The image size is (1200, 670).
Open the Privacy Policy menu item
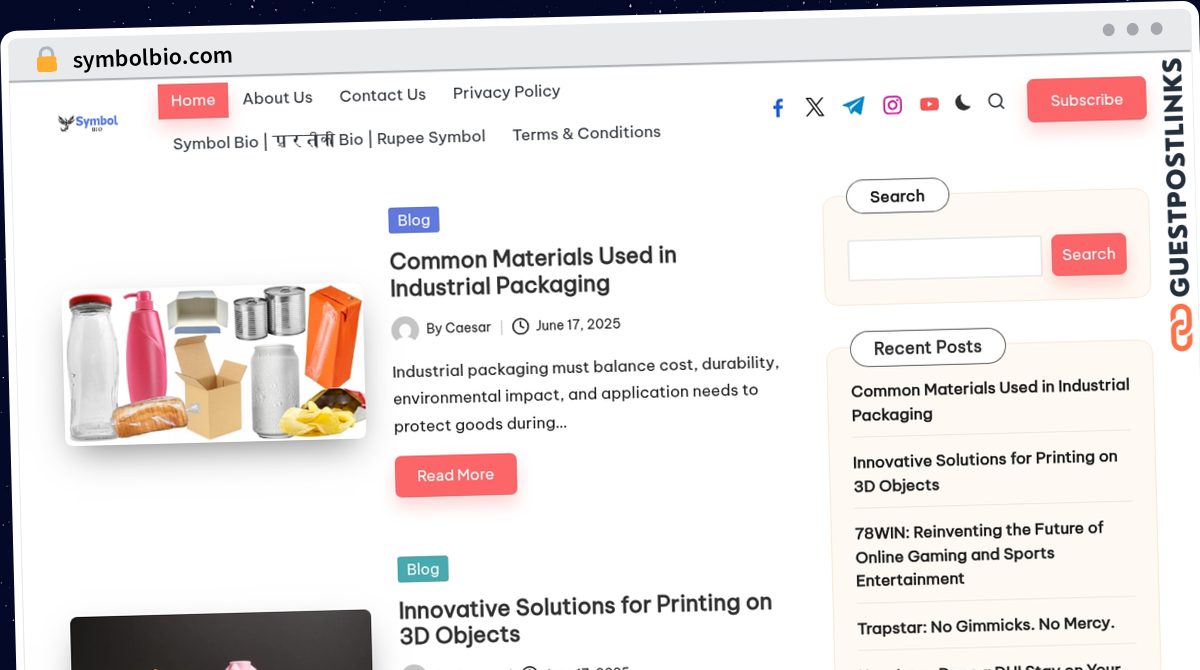coord(506,92)
